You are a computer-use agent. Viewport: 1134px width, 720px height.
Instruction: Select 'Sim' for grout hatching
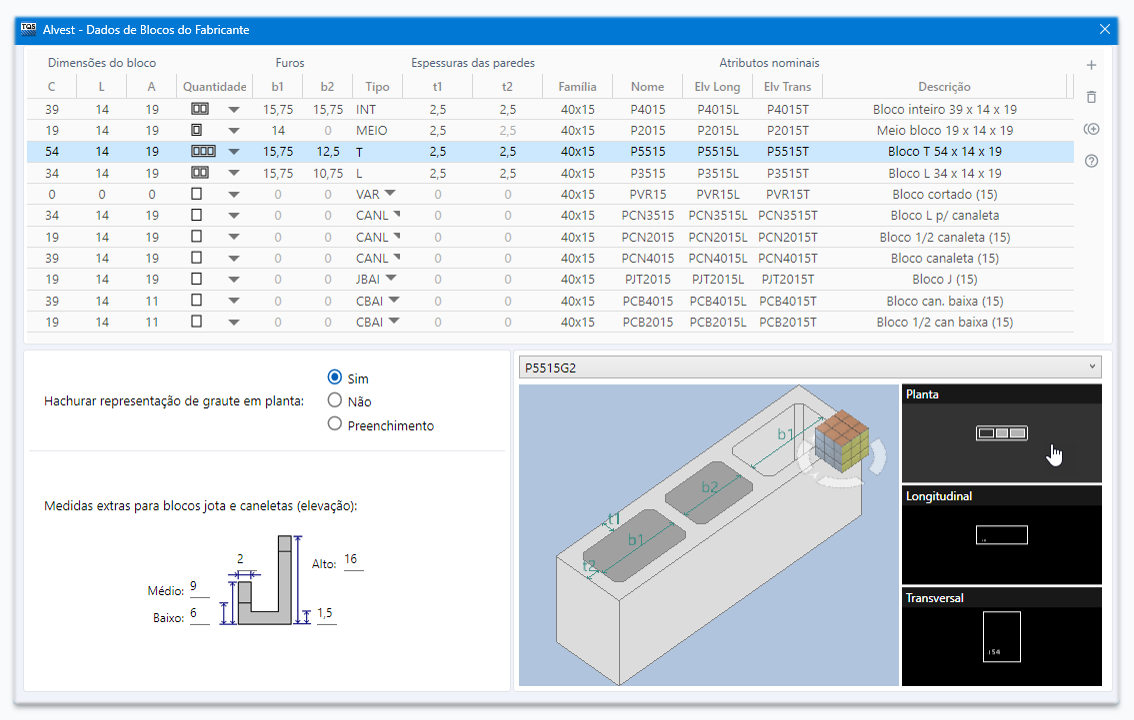coord(336,378)
